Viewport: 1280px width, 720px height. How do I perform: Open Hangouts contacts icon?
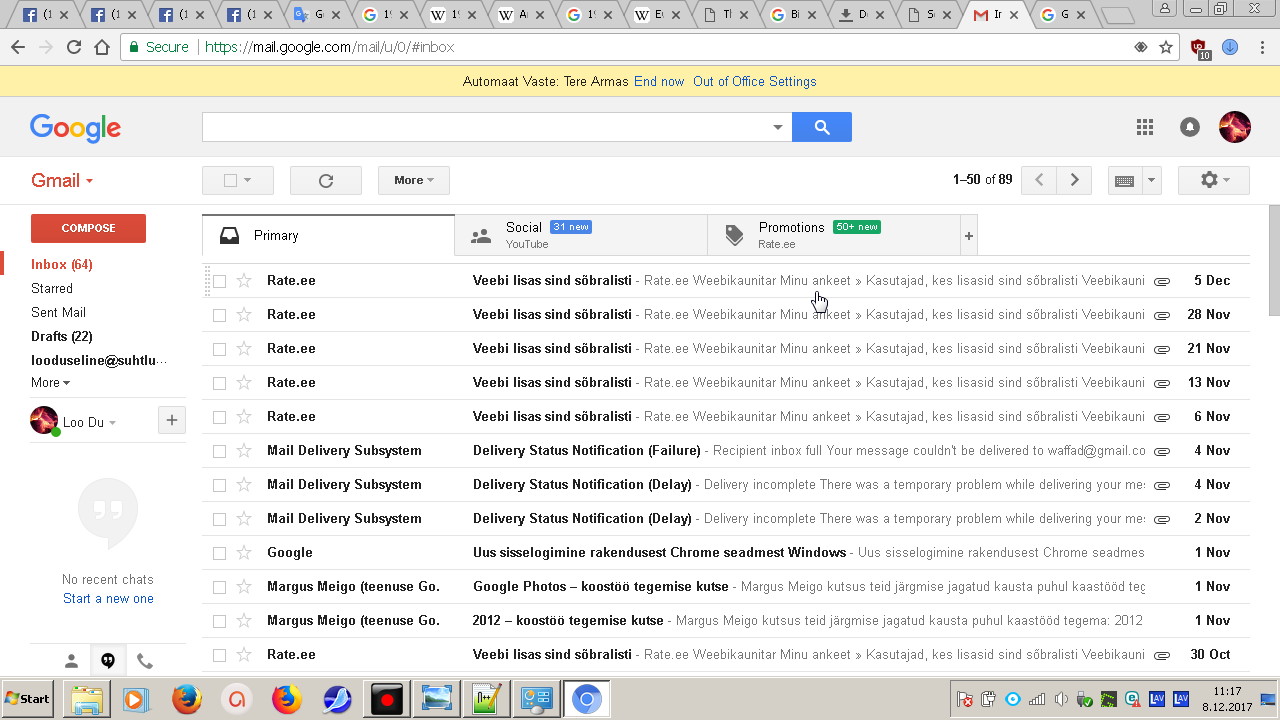pos(71,661)
